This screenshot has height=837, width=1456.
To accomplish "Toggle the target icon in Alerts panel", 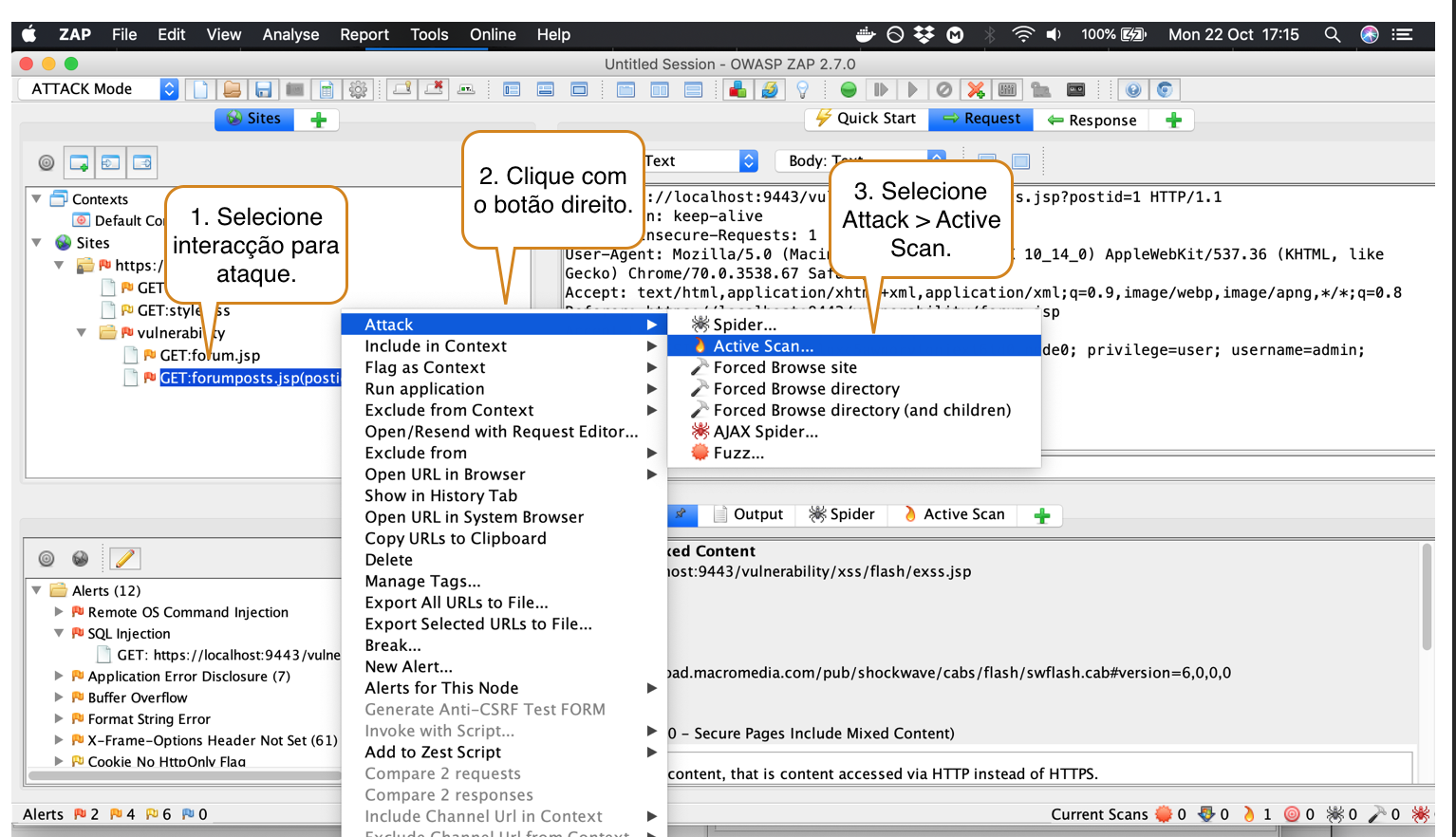I will [x=46, y=558].
